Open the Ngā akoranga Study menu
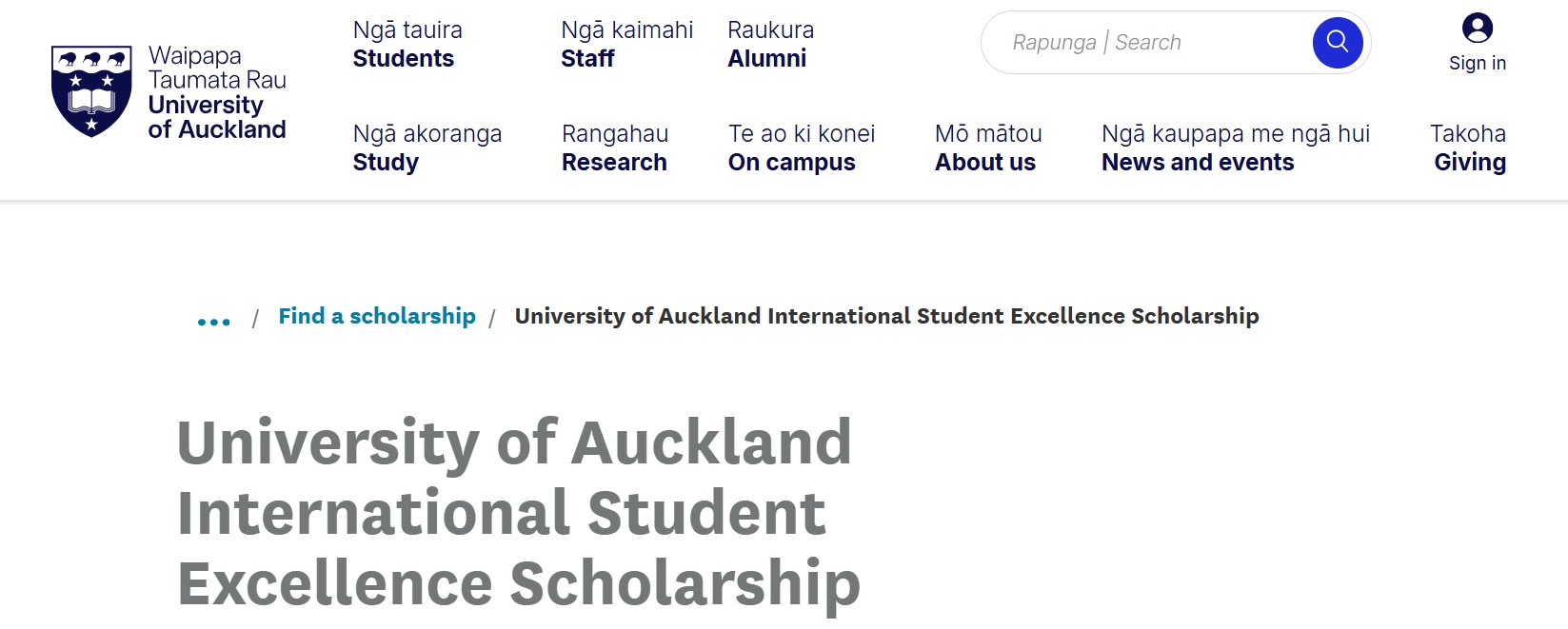1568x629 pixels. click(427, 148)
